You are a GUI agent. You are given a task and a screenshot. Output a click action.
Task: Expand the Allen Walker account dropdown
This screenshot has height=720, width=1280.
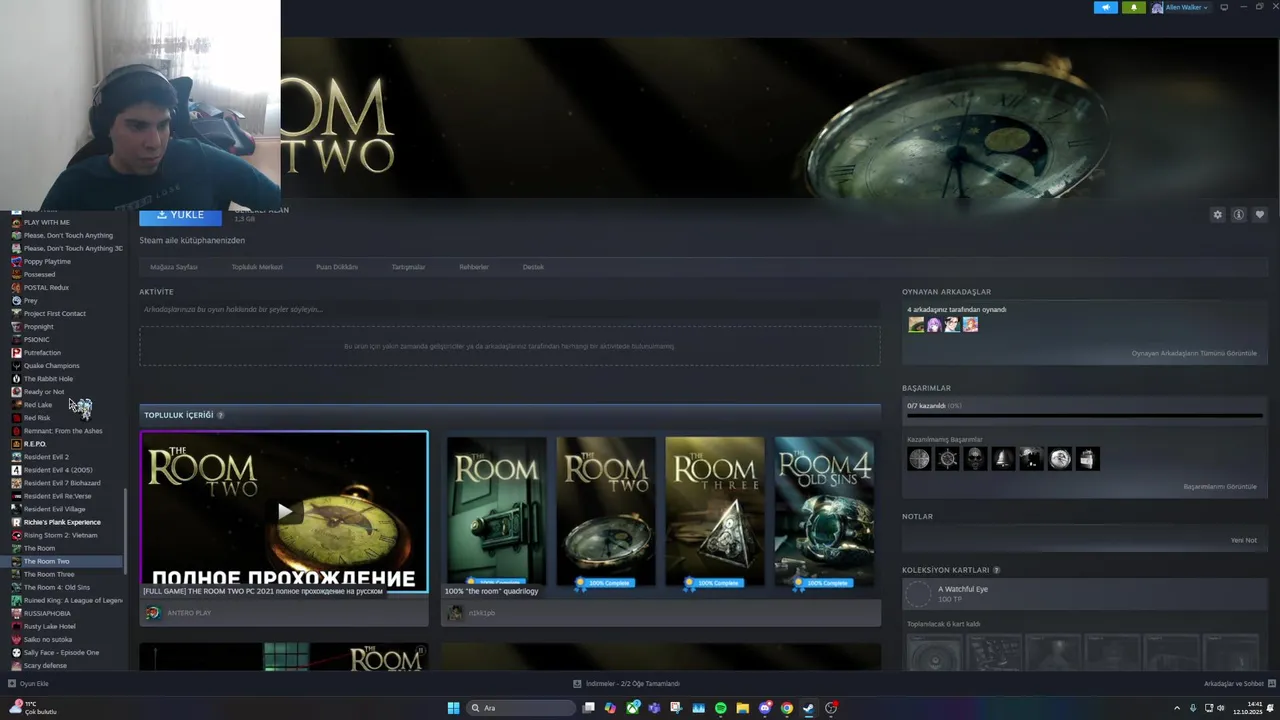pos(1180,7)
